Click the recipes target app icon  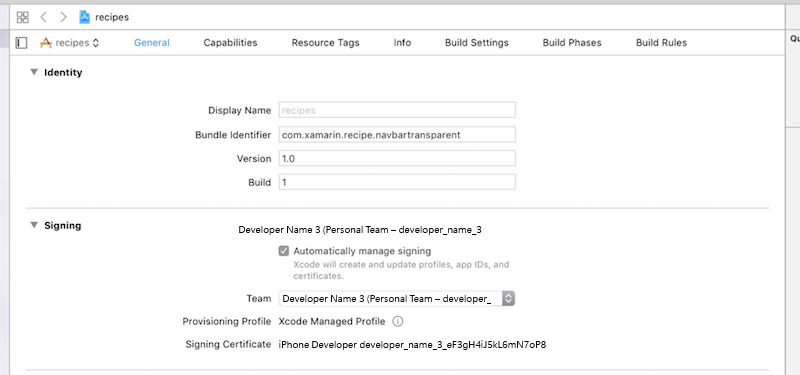pyautogui.click(x=46, y=43)
